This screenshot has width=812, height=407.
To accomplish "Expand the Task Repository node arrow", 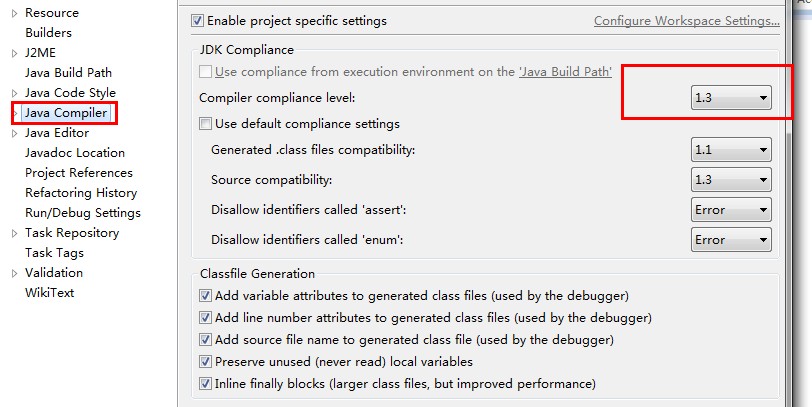I will pyautogui.click(x=14, y=234).
